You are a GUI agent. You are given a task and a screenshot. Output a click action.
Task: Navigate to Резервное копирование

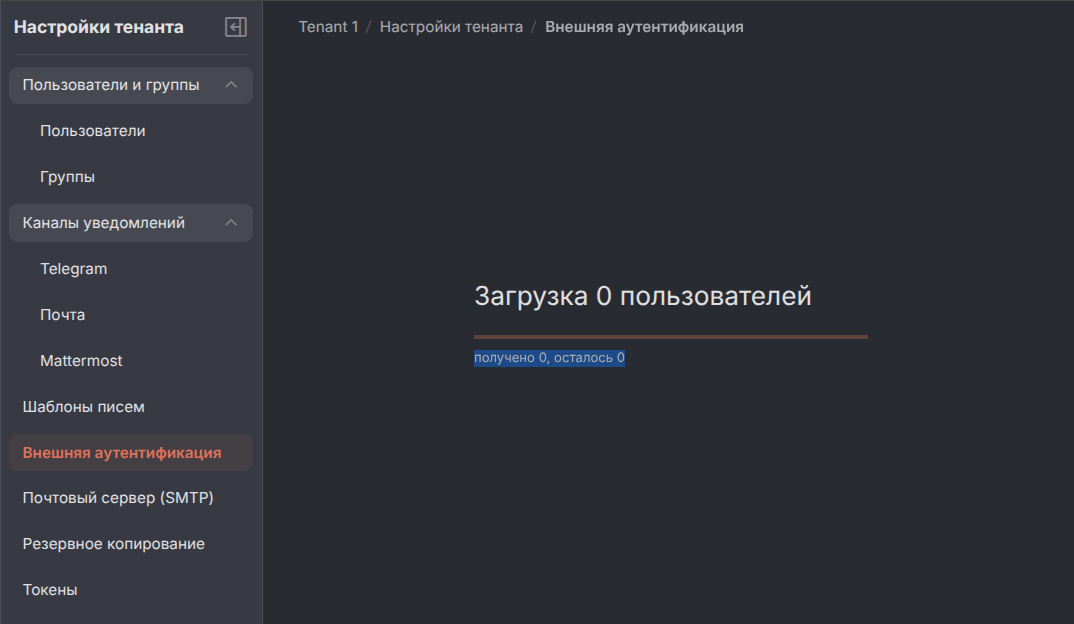pos(114,544)
